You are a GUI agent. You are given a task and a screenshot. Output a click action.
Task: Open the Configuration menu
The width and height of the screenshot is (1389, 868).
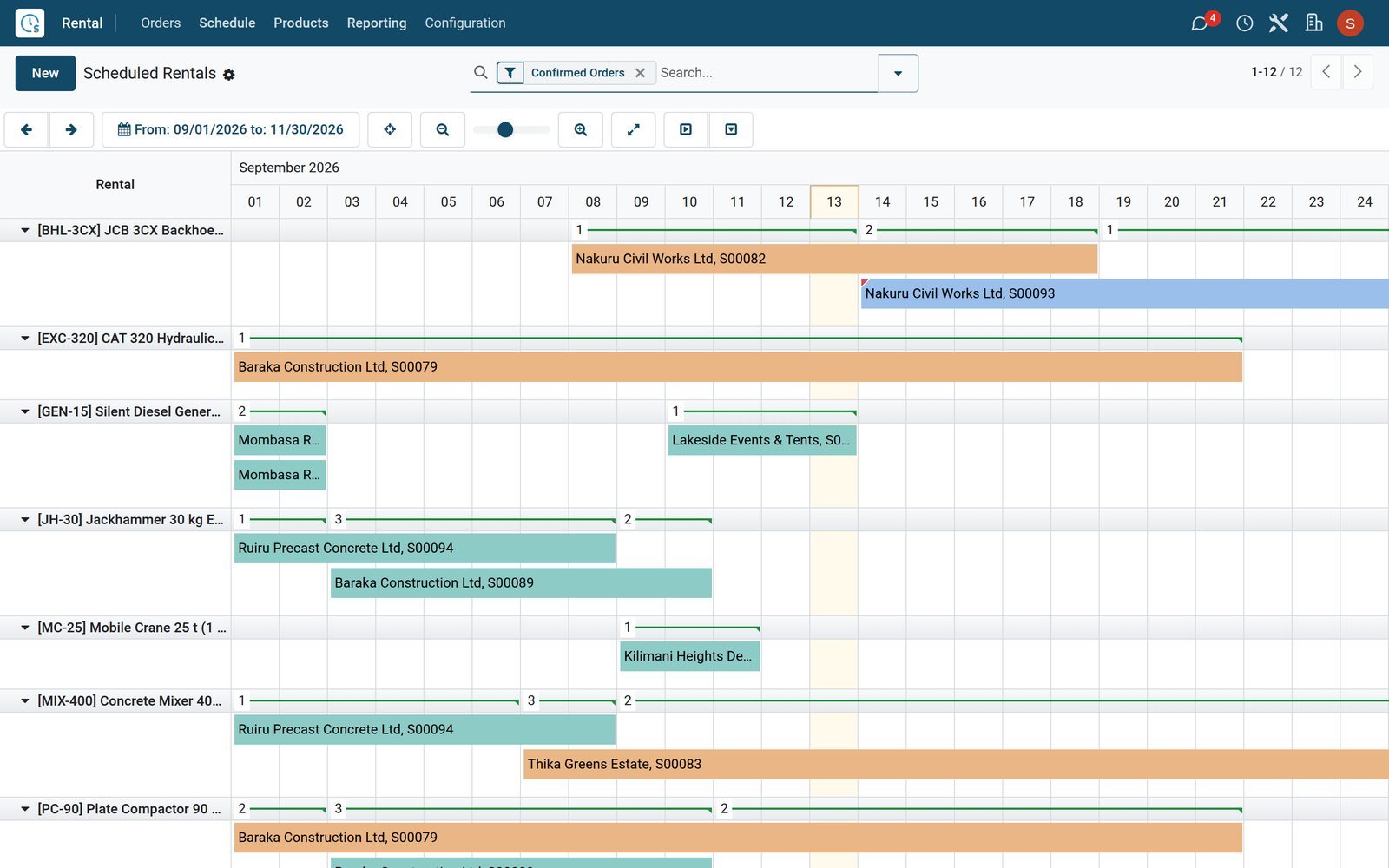[464, 23]
